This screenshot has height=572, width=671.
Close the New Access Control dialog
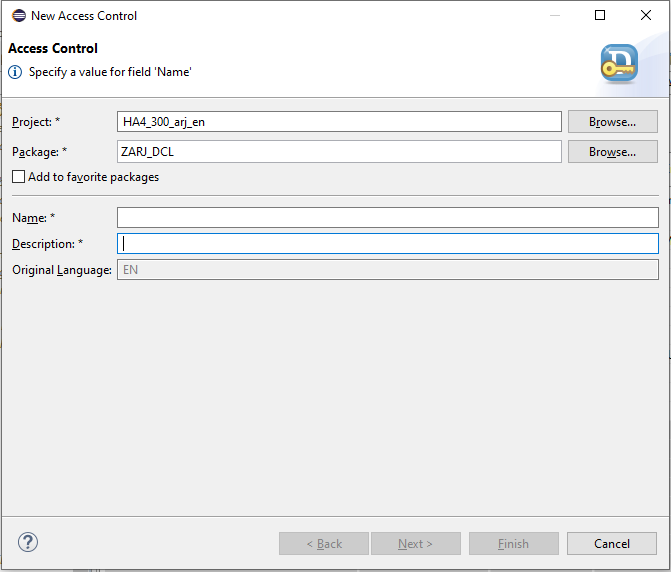coord(646,15)
